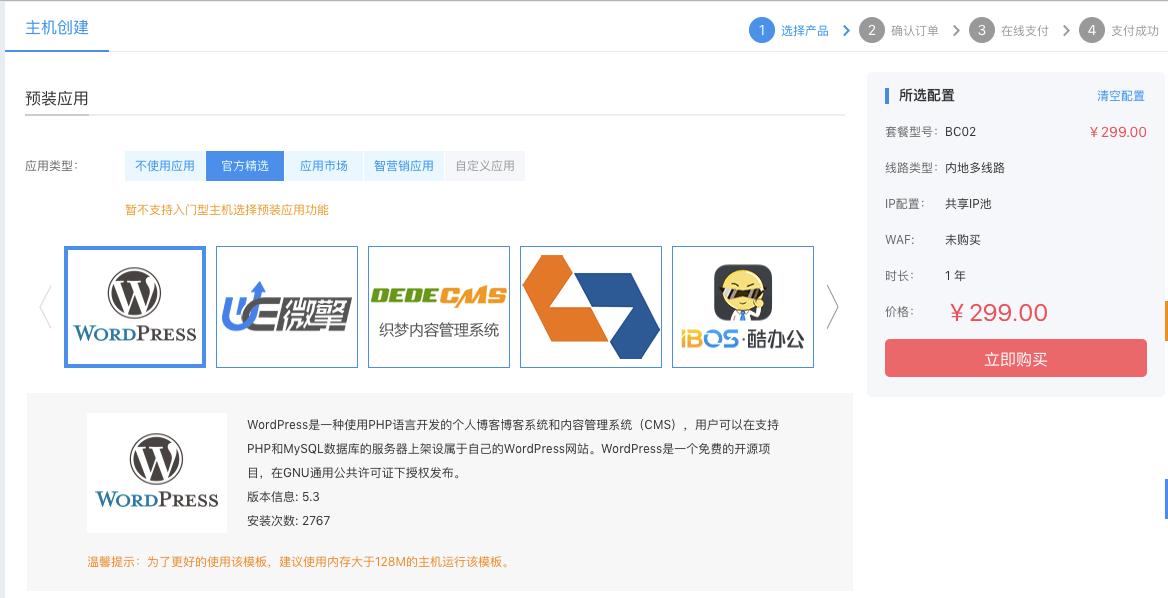
Task: Click the 立即购买 button
Action: click(1015, 358)
